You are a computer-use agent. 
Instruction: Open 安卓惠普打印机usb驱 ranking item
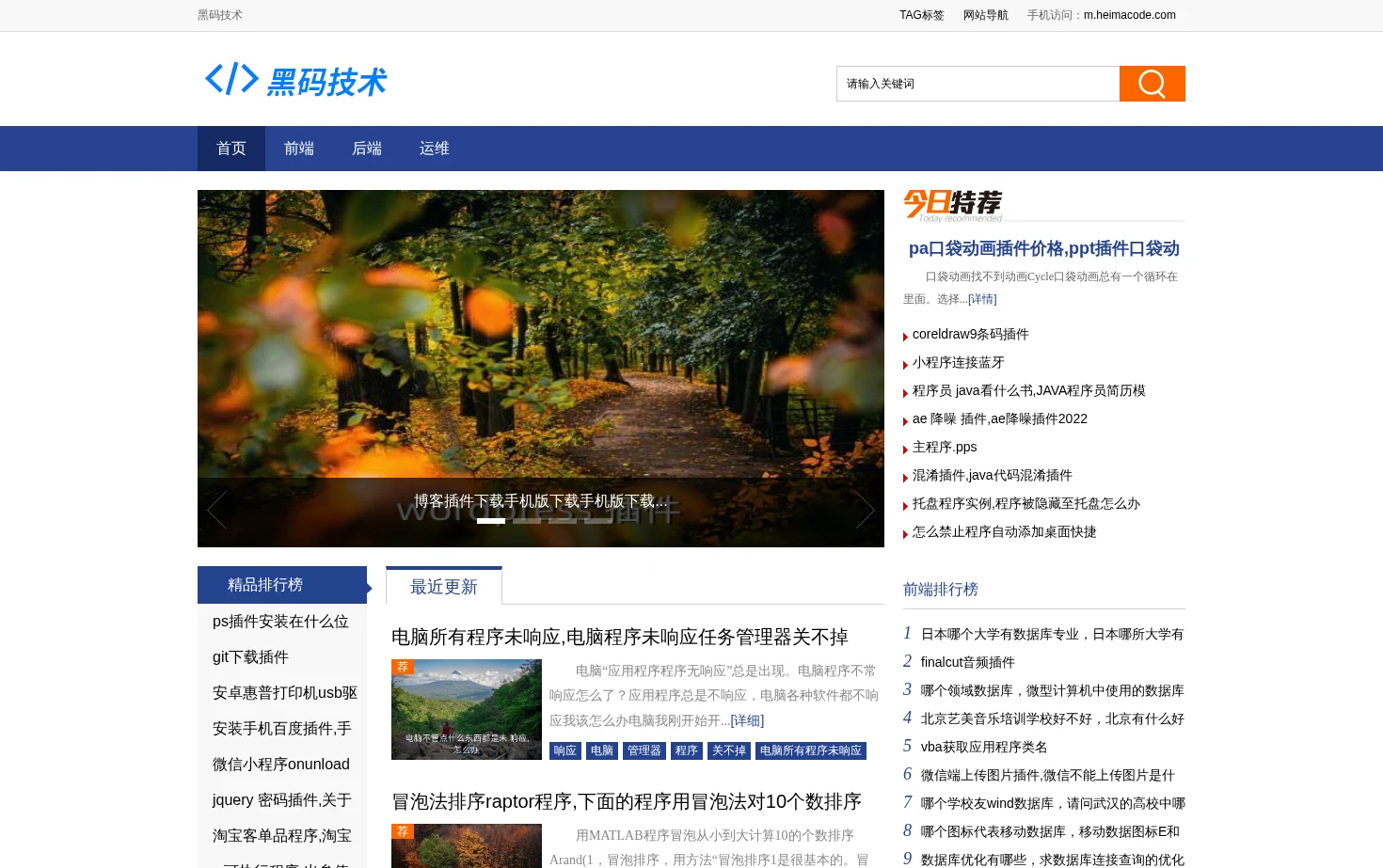point(285,693)
